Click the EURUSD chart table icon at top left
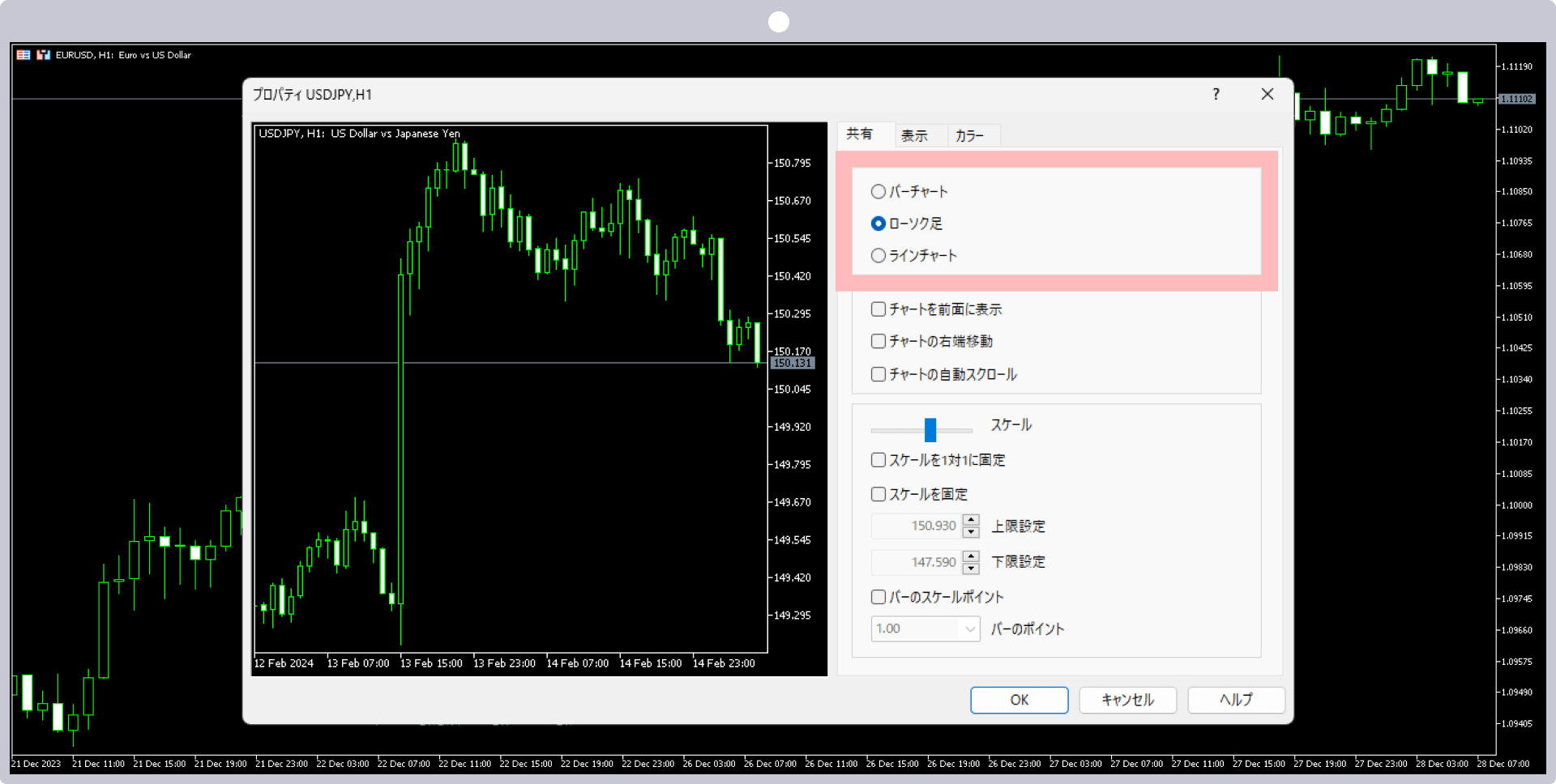The height and width of the screenshot is (784, 1556). (x=24, y=55)
